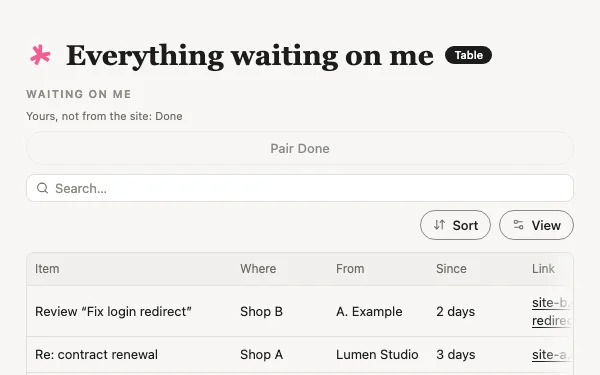Screen dimensions: 600x375
Task: Click the Shop A cell
Action: [x=261, y=354]
